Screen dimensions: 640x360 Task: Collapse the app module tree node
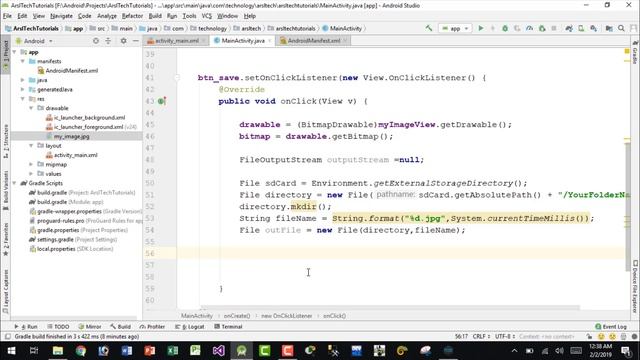point(15,52)
